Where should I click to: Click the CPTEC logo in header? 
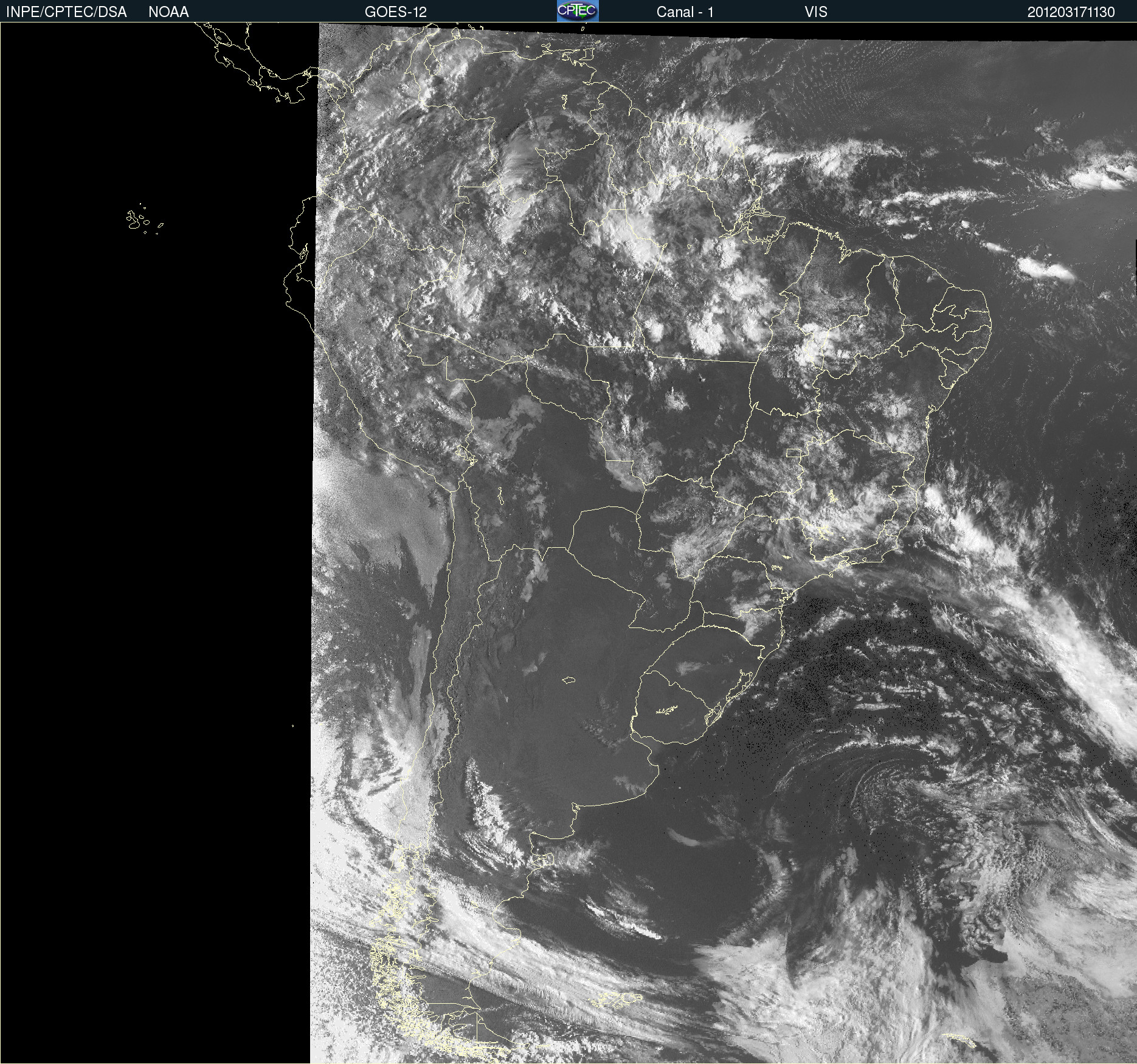(x=578, y=11)
